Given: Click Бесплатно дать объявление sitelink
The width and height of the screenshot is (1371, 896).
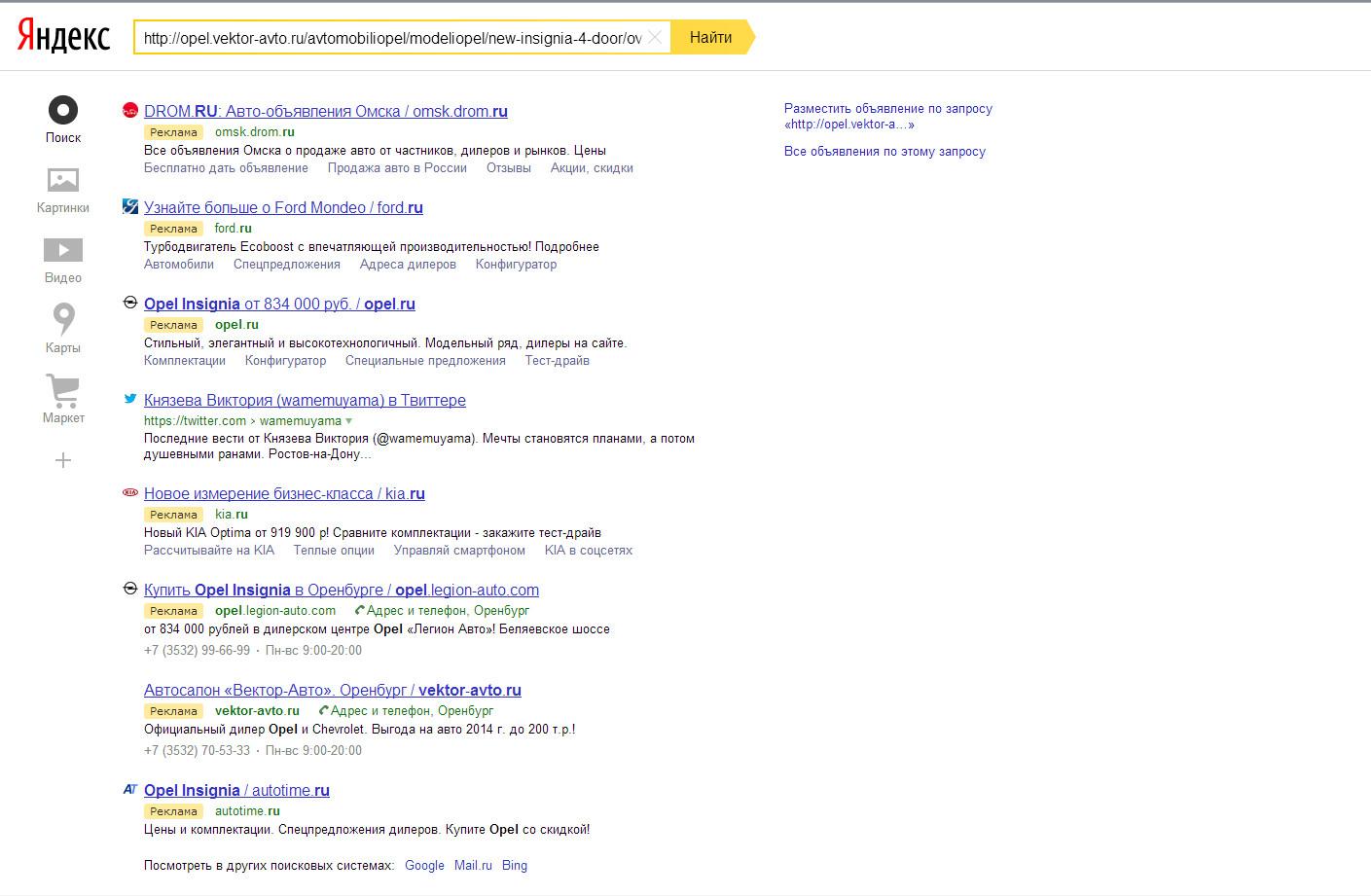Looking at the screenshot, I should tap(226, 167).
